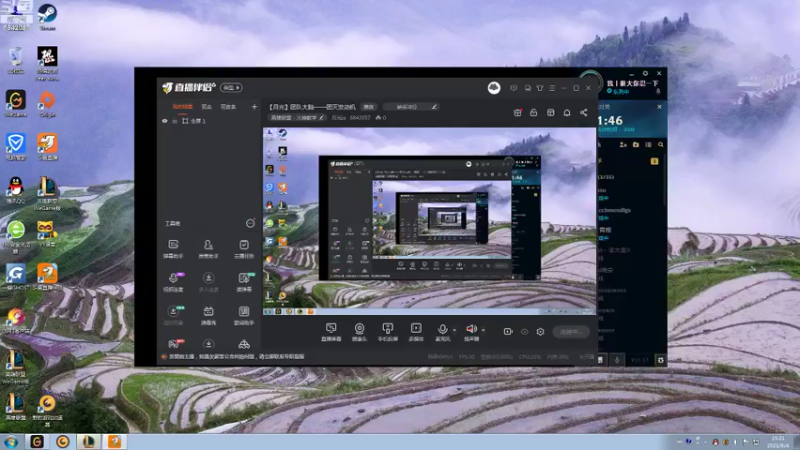Click the add friend icon in right window
This screenshot has height=450, width=800.
[623, 145]
